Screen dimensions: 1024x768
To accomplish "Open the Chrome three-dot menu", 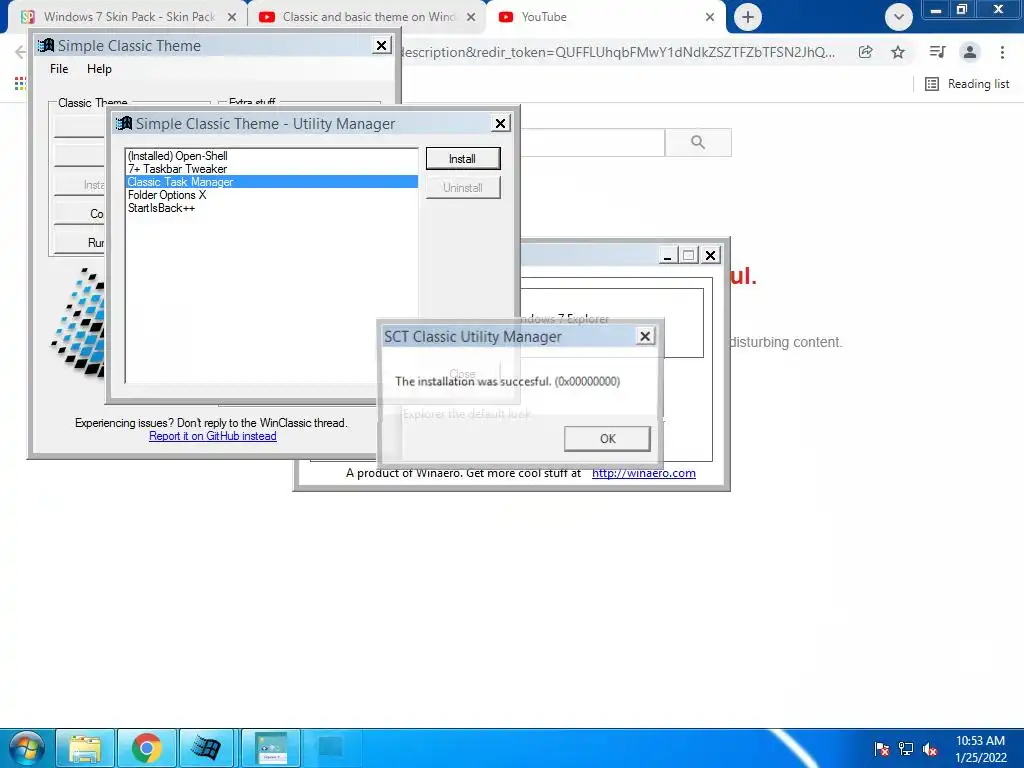I will point(1002,52).
